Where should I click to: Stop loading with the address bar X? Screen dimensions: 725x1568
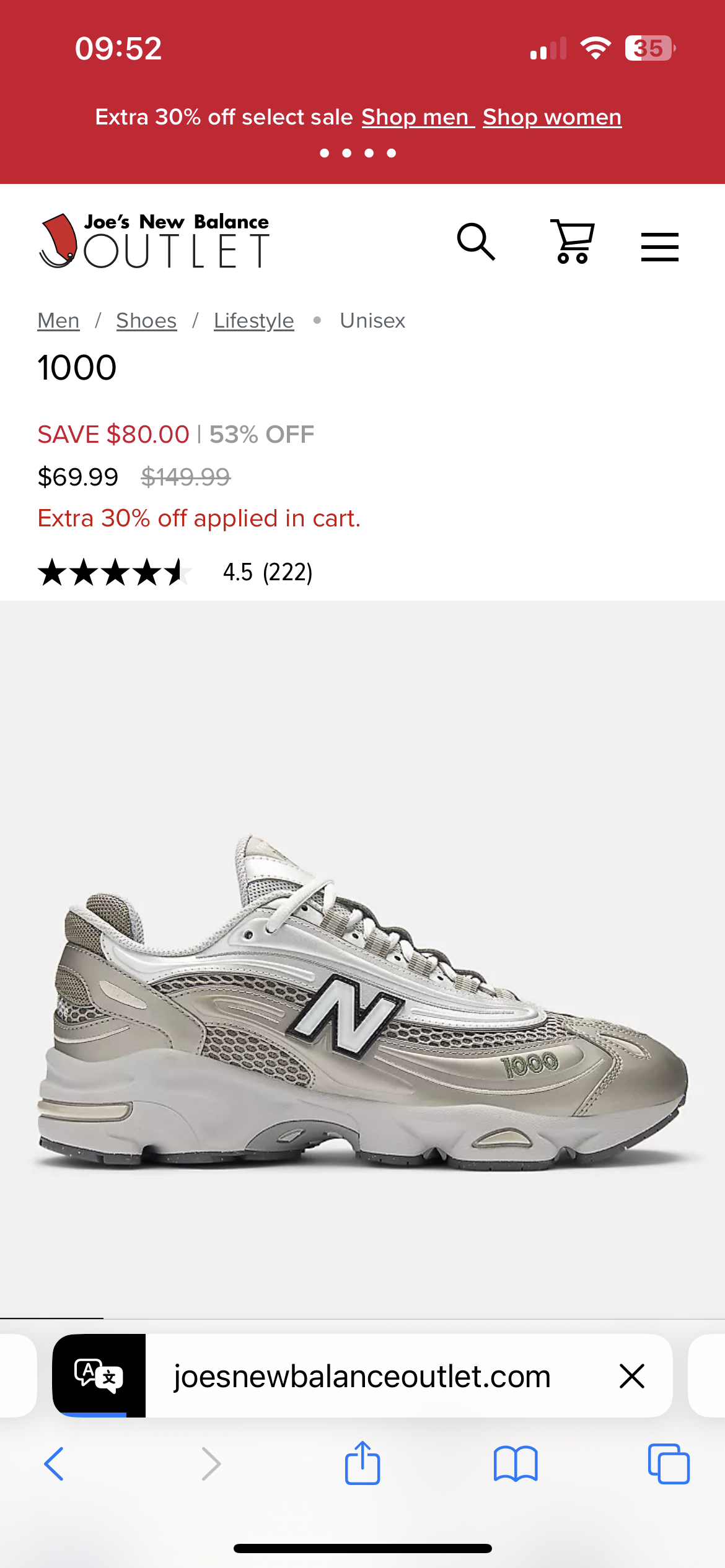coord(632,1376)
